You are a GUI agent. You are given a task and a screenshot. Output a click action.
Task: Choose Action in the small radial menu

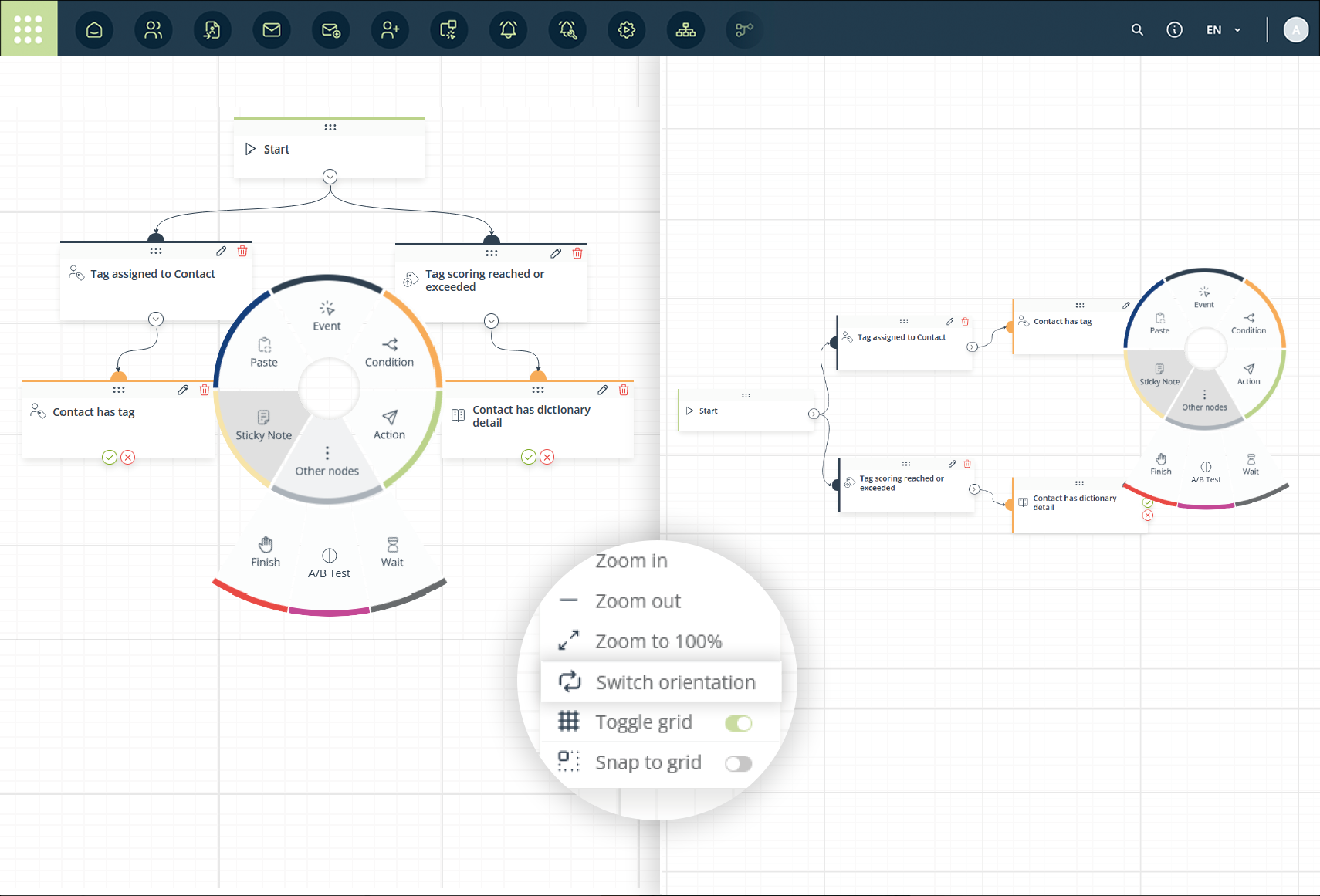click(x=1249, y=374)
